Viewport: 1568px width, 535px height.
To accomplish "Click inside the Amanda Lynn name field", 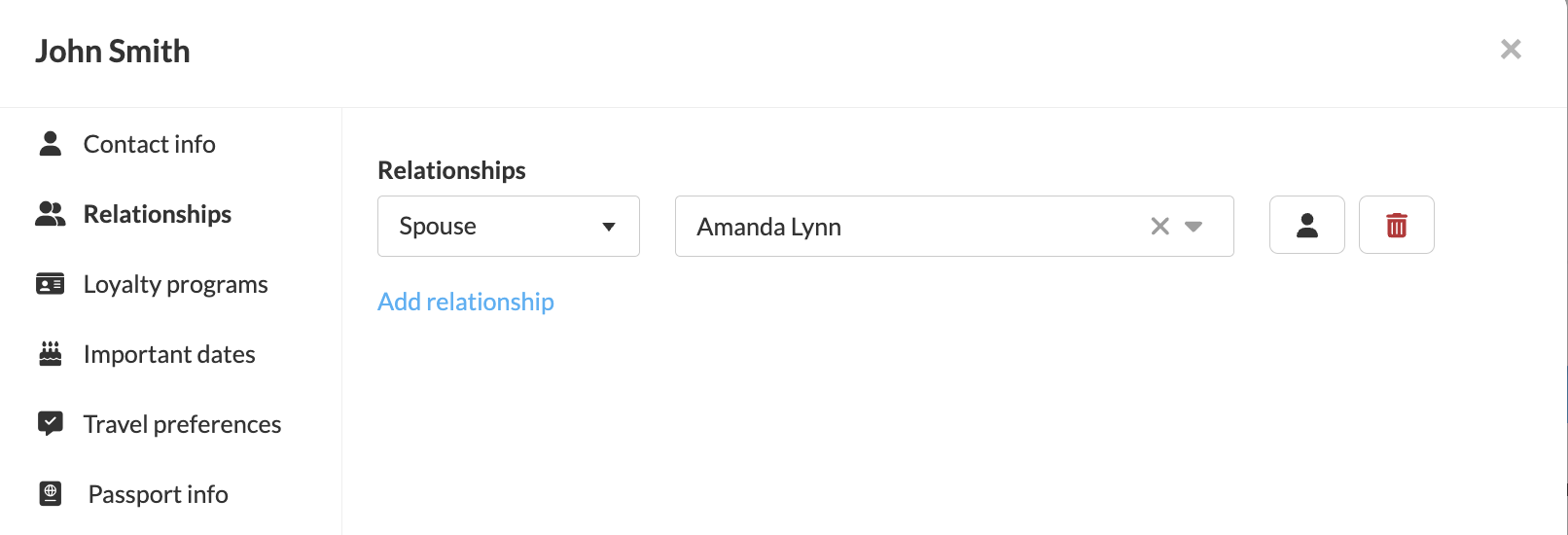I will pos(905,227).
